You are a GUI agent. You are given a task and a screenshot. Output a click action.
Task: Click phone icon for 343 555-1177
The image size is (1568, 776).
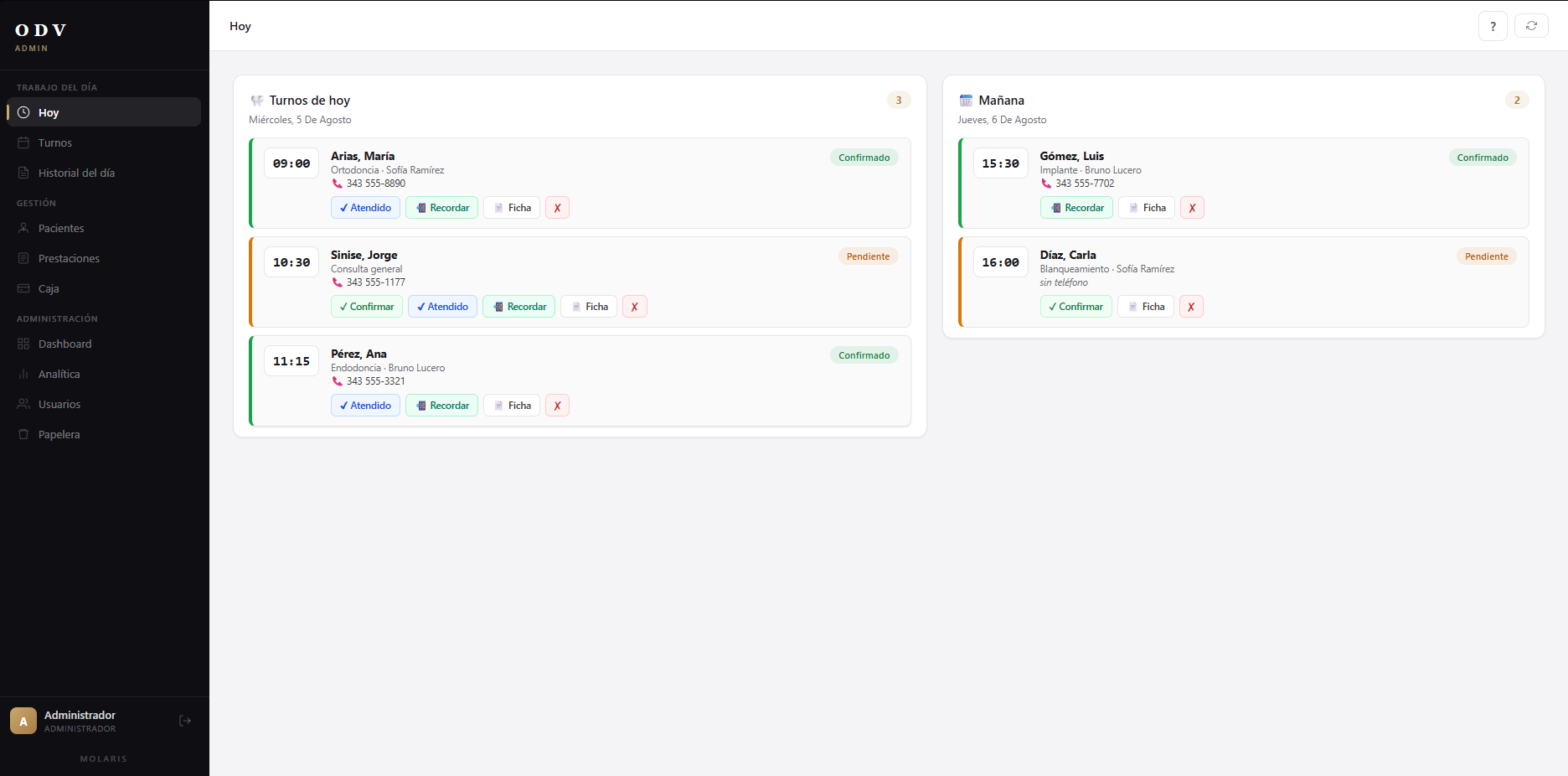pyautogui.click(x=337, y=282)
